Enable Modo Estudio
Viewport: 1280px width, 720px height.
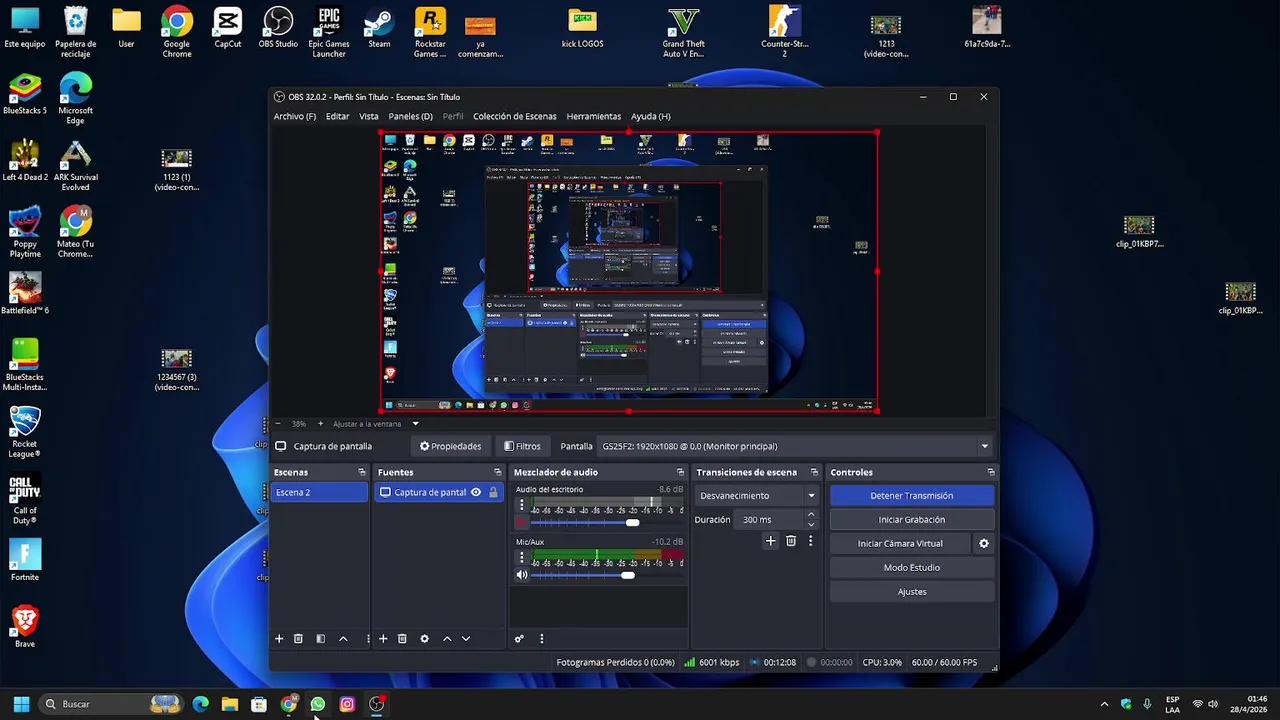pyautogui.click(x=911, y=568)
